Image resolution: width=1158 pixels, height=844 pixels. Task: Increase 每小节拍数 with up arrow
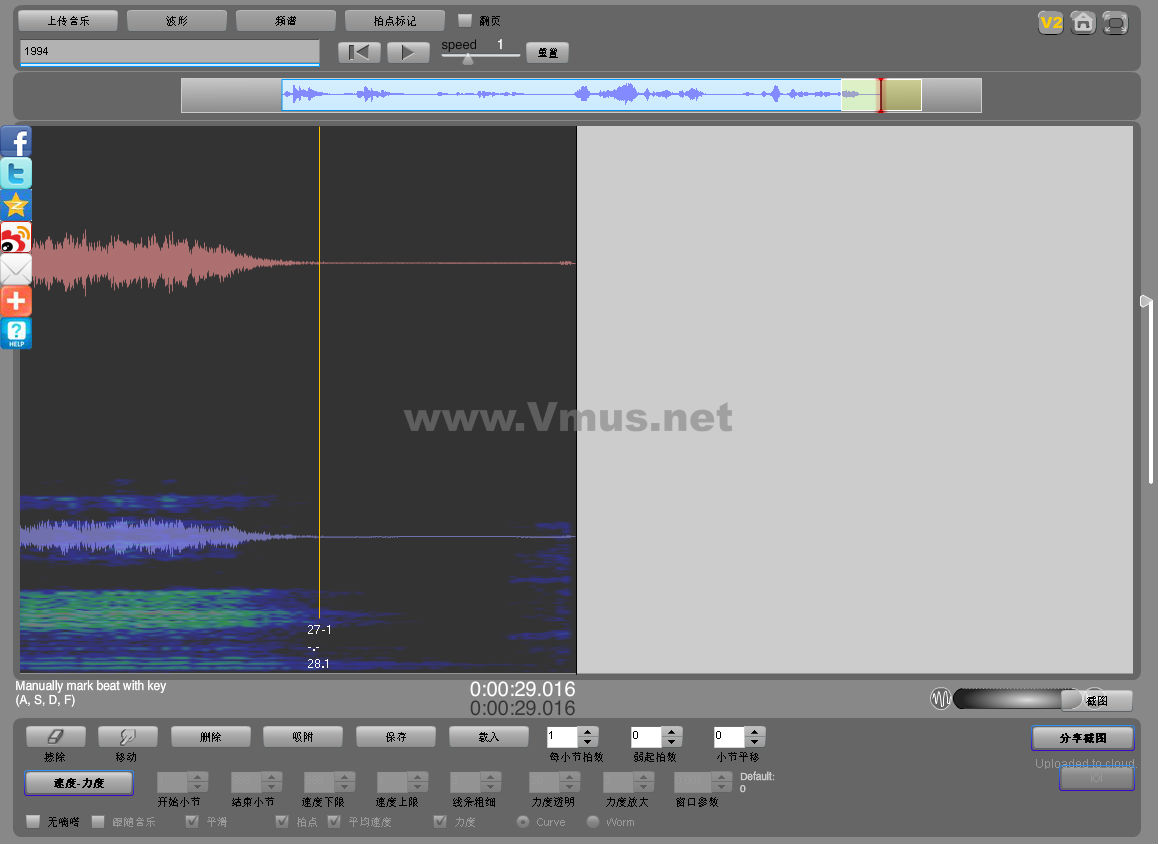tap(588, 732)
